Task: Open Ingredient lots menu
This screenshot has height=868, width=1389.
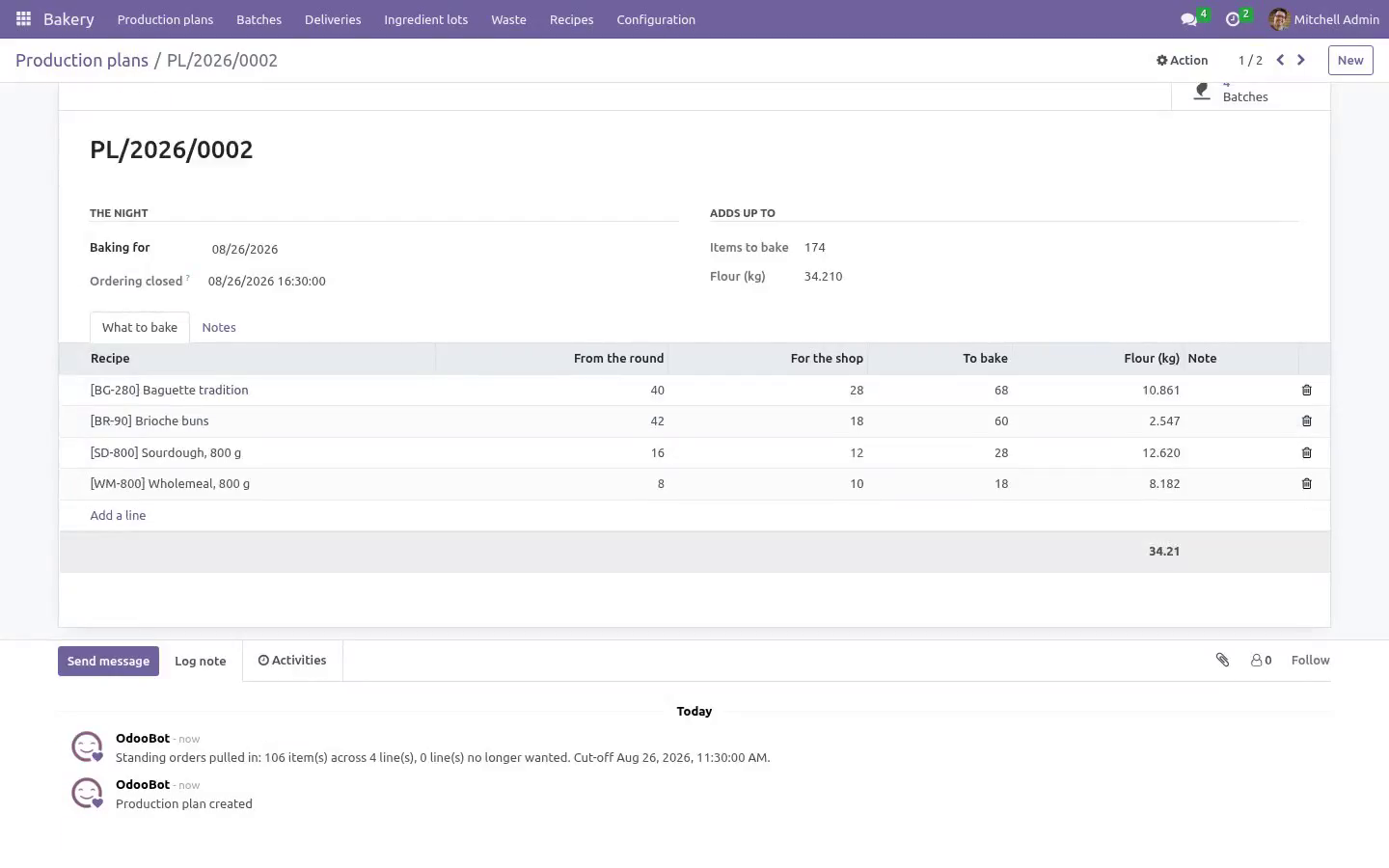Action: coord(426,19)
